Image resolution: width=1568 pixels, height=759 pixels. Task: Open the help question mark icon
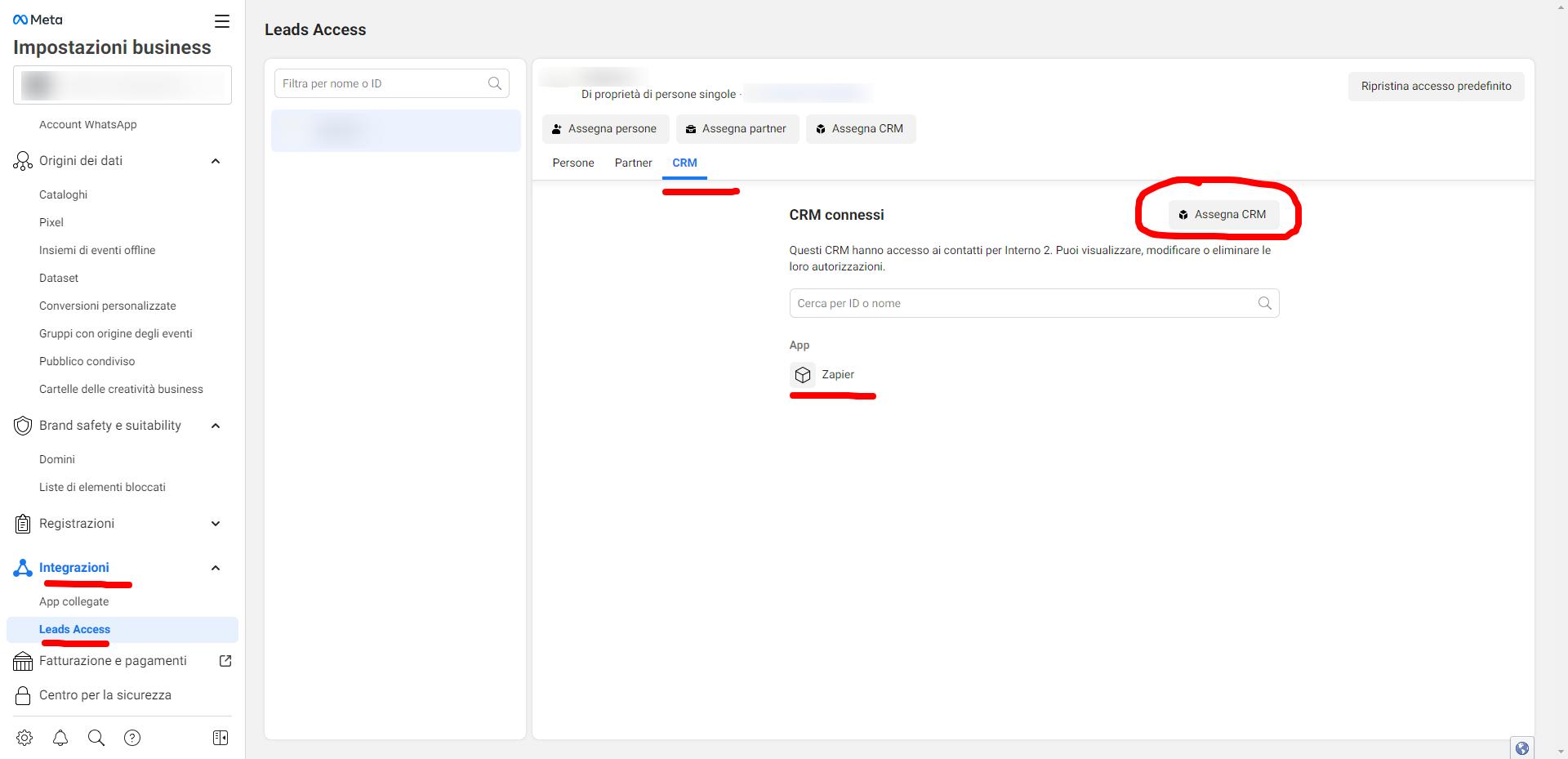[132, 737]
